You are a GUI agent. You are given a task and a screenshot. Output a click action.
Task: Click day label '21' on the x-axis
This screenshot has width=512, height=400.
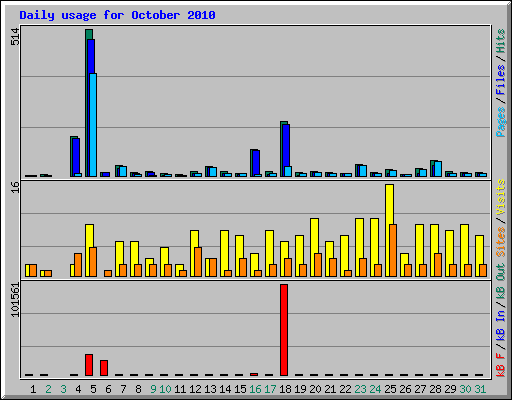(330, 389)
